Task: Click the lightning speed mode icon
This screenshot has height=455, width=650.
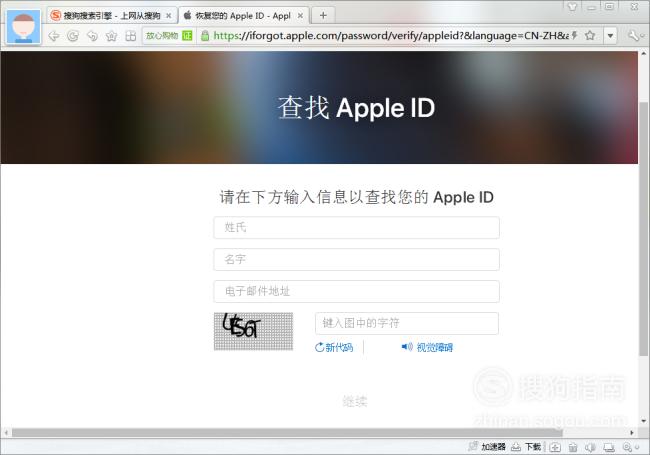Action: (575, 35)
